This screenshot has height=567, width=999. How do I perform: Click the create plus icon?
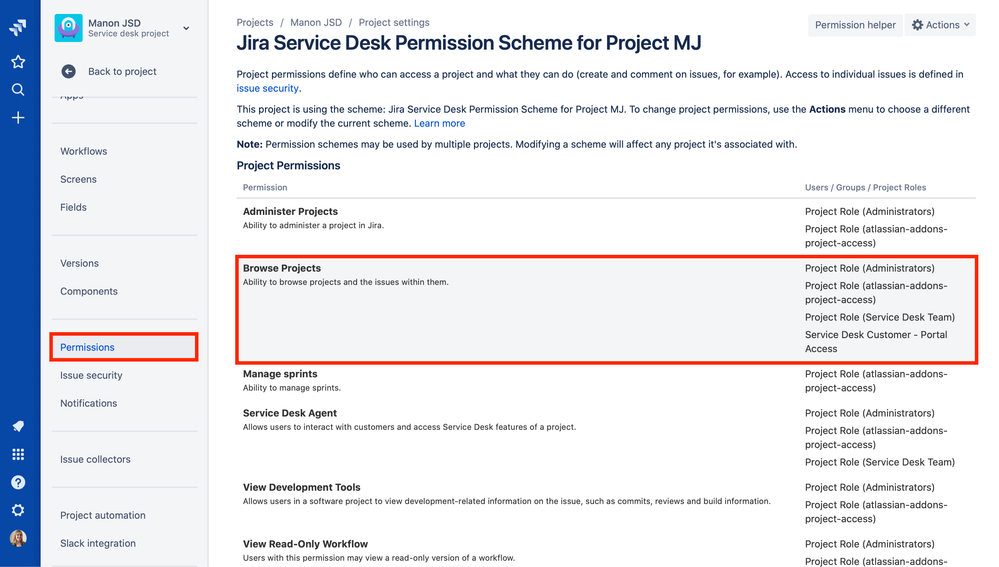tap(18, 118)
